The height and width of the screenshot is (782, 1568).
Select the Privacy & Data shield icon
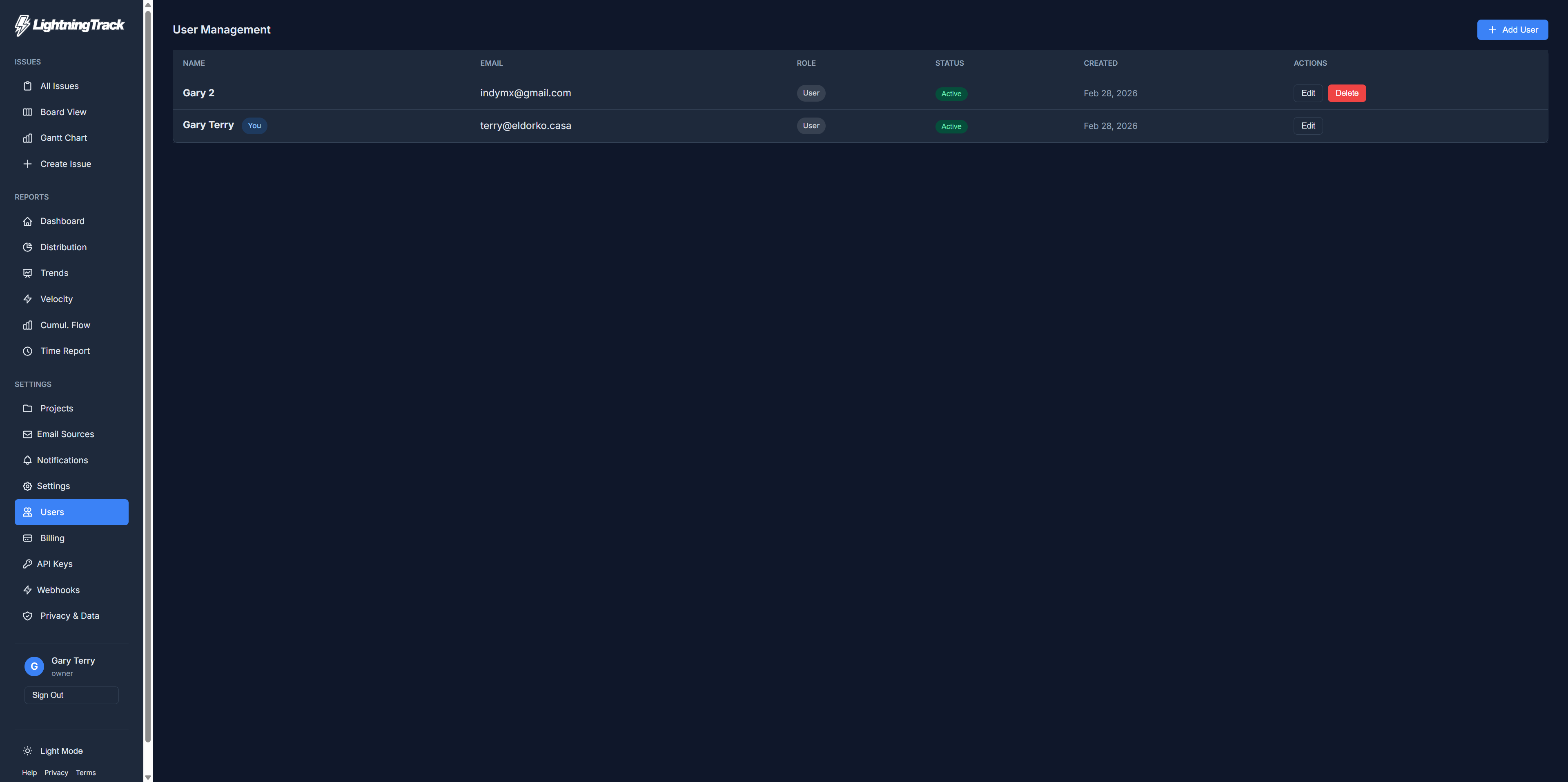click(28, 616)
